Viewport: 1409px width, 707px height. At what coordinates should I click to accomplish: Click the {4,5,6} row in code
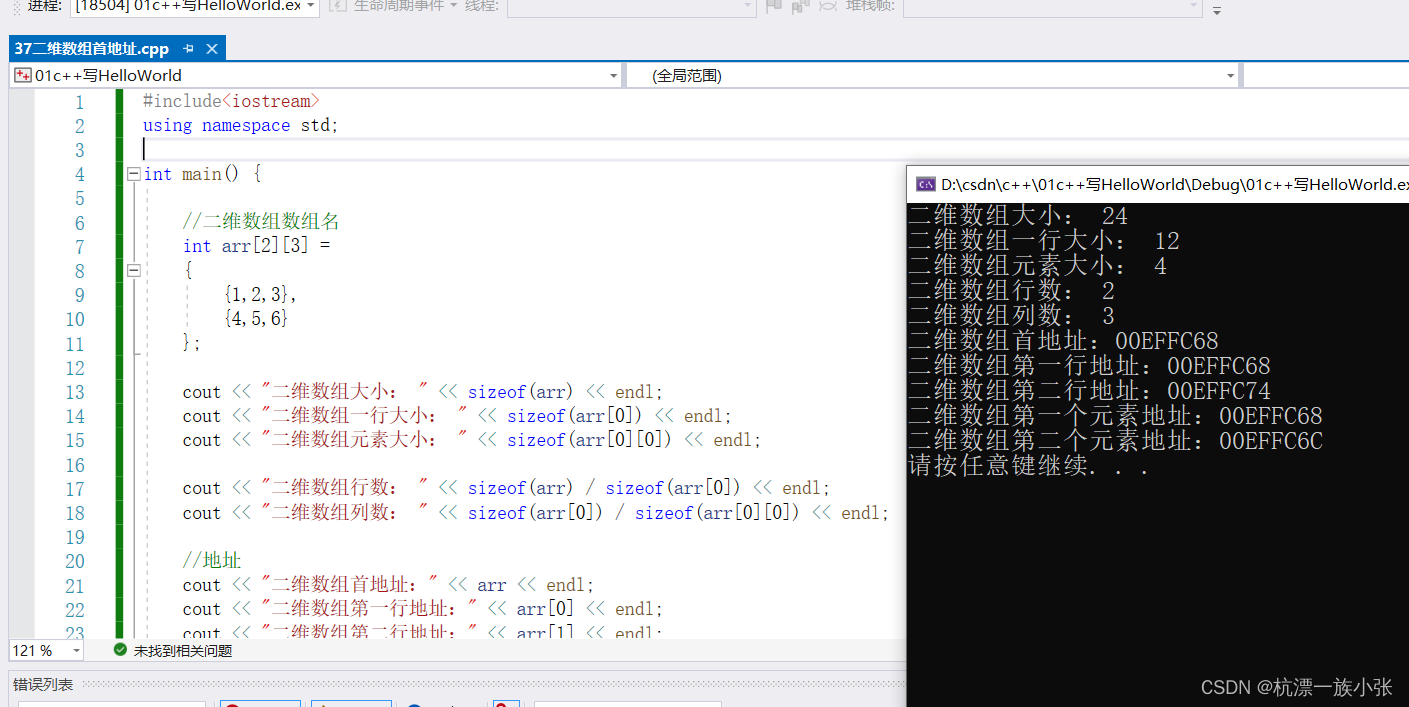click(256, 319)
